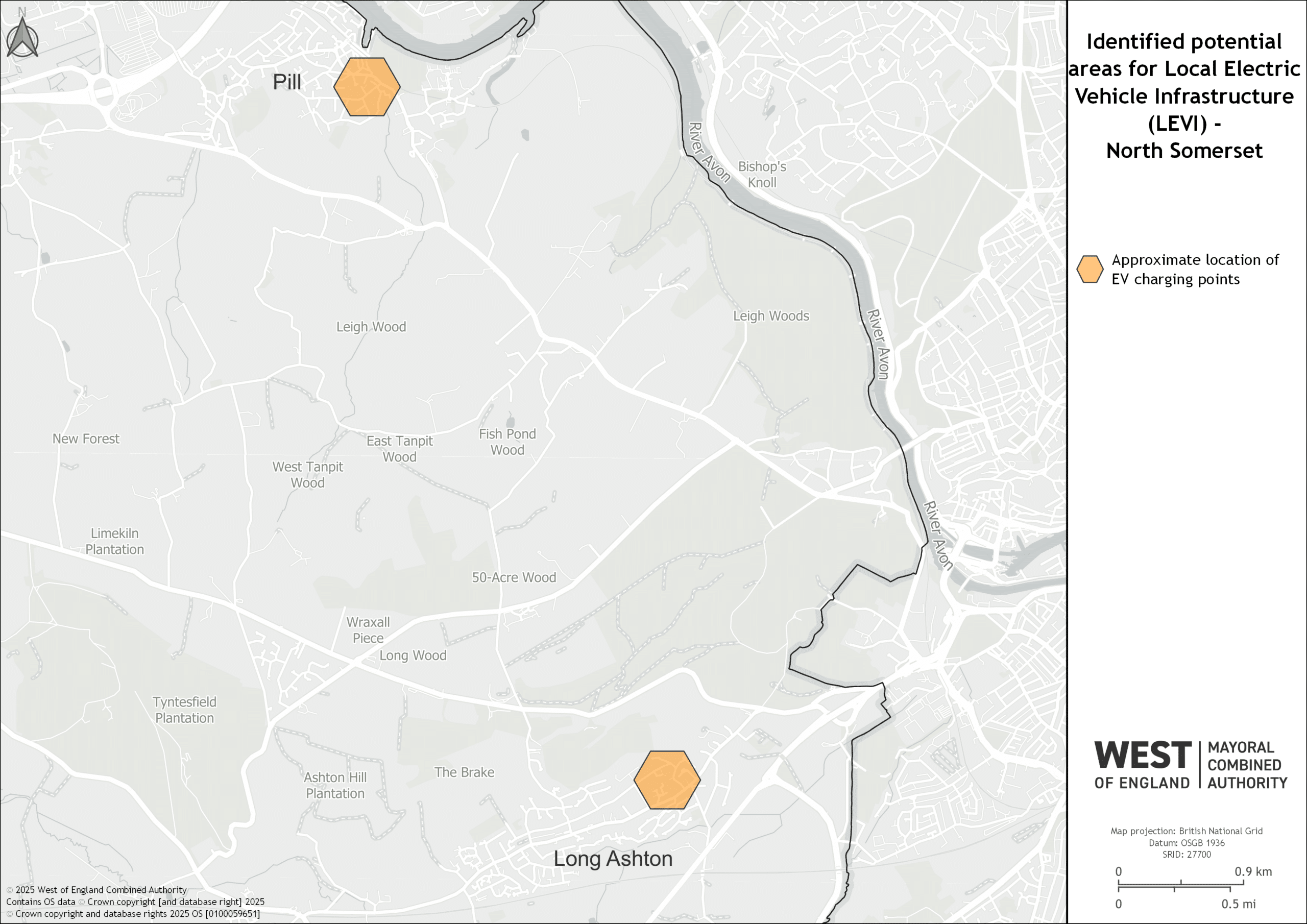The width and height of the screenshot is (1307, 924).
Task: Click the New Forest label
Action: (x=86, y=439)
